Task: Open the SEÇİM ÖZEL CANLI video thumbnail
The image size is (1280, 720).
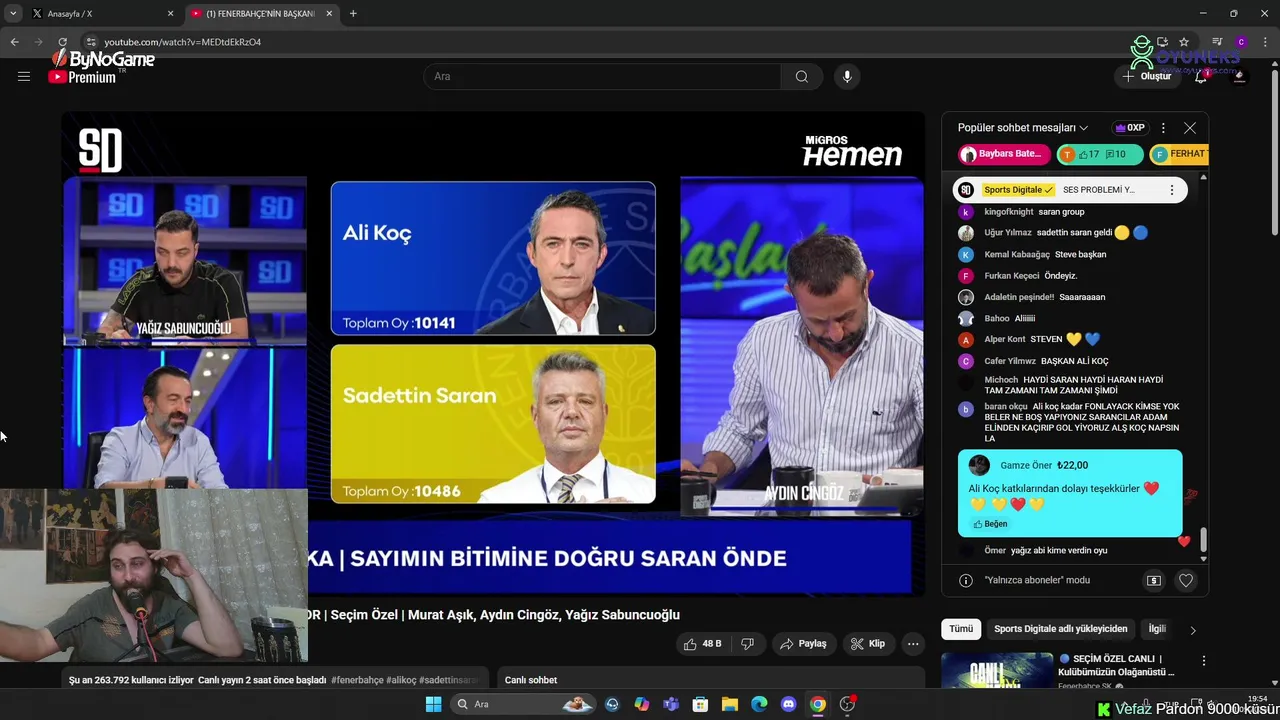Action: [997, 670]
